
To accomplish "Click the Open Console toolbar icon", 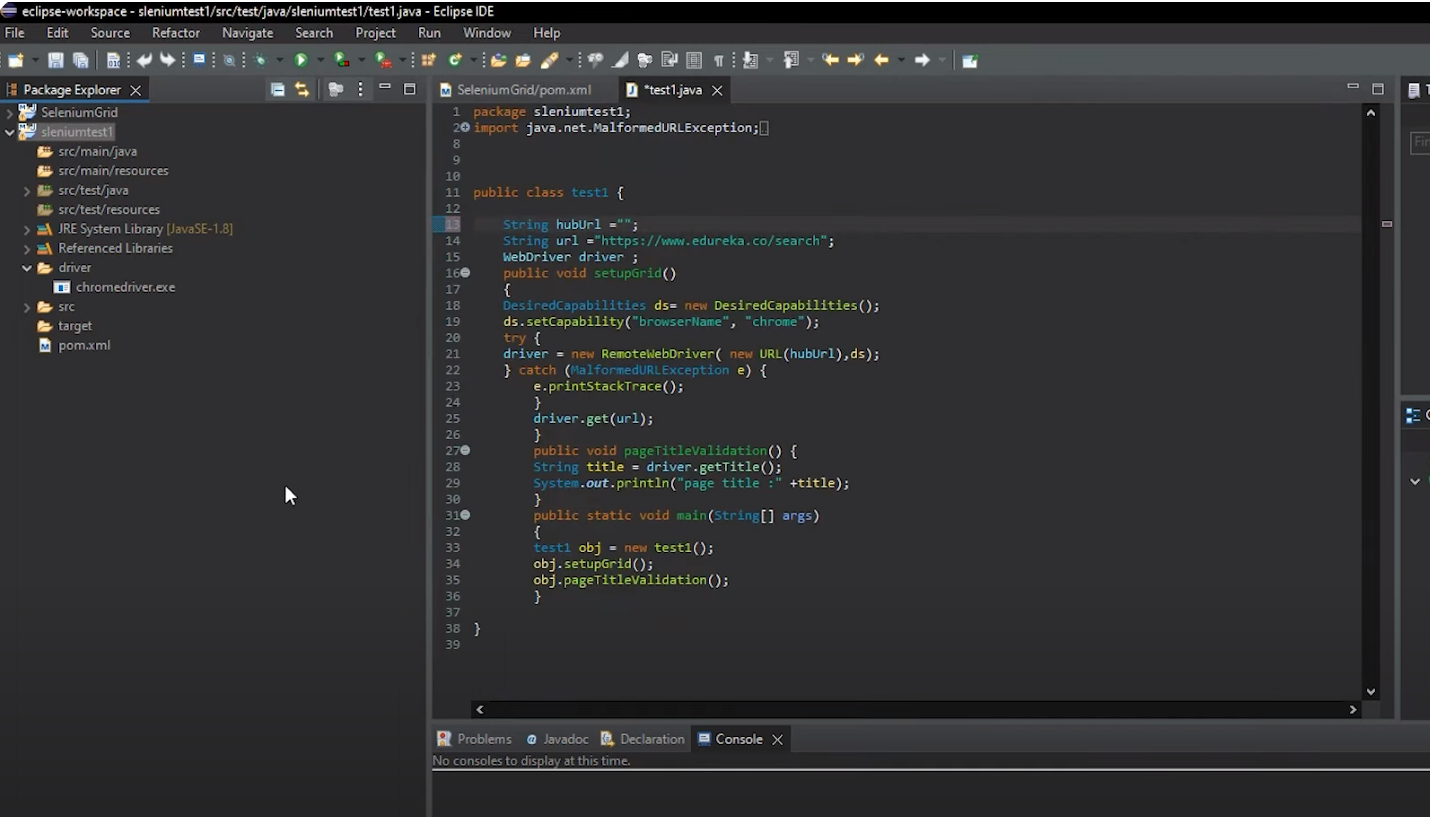I will coord(199,60).
